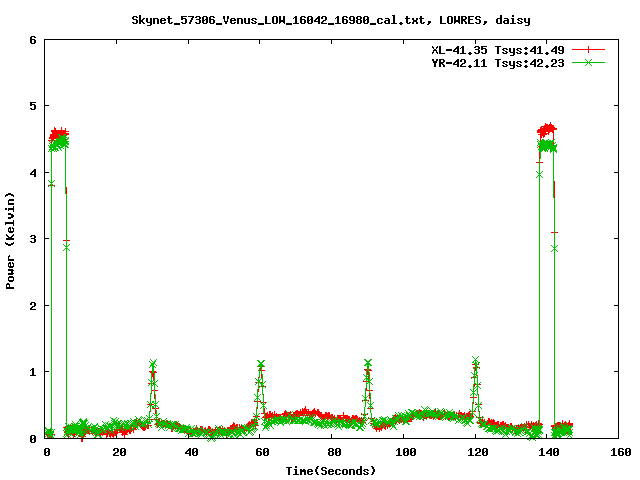The width and height of the screenshot is (640, 480).
Task: Click the signal peak near 90 seconds
Action: pyautogui.click(x=368, y=364)
